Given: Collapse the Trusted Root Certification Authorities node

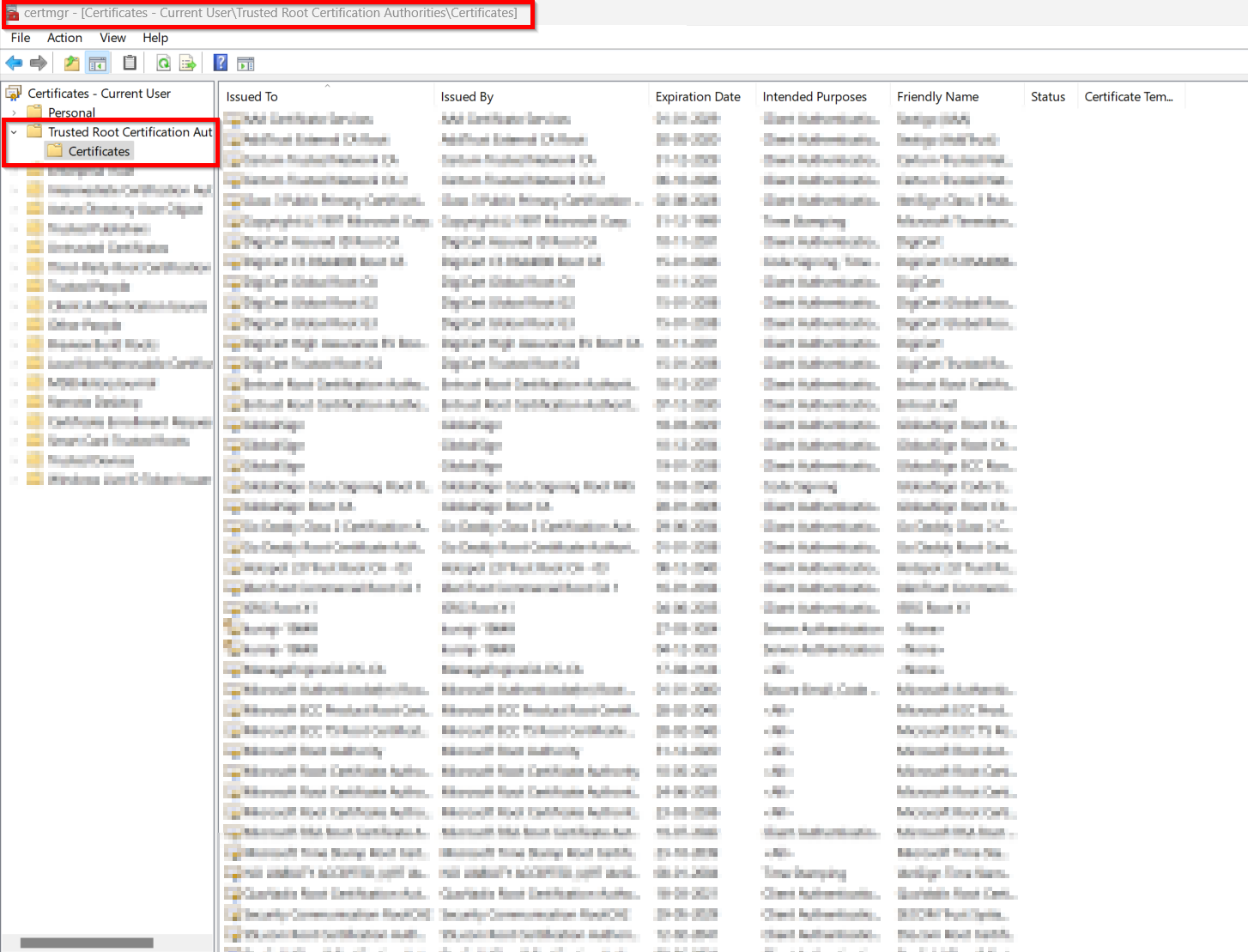Looking at the screenshot, I should (x=14, y=131).
